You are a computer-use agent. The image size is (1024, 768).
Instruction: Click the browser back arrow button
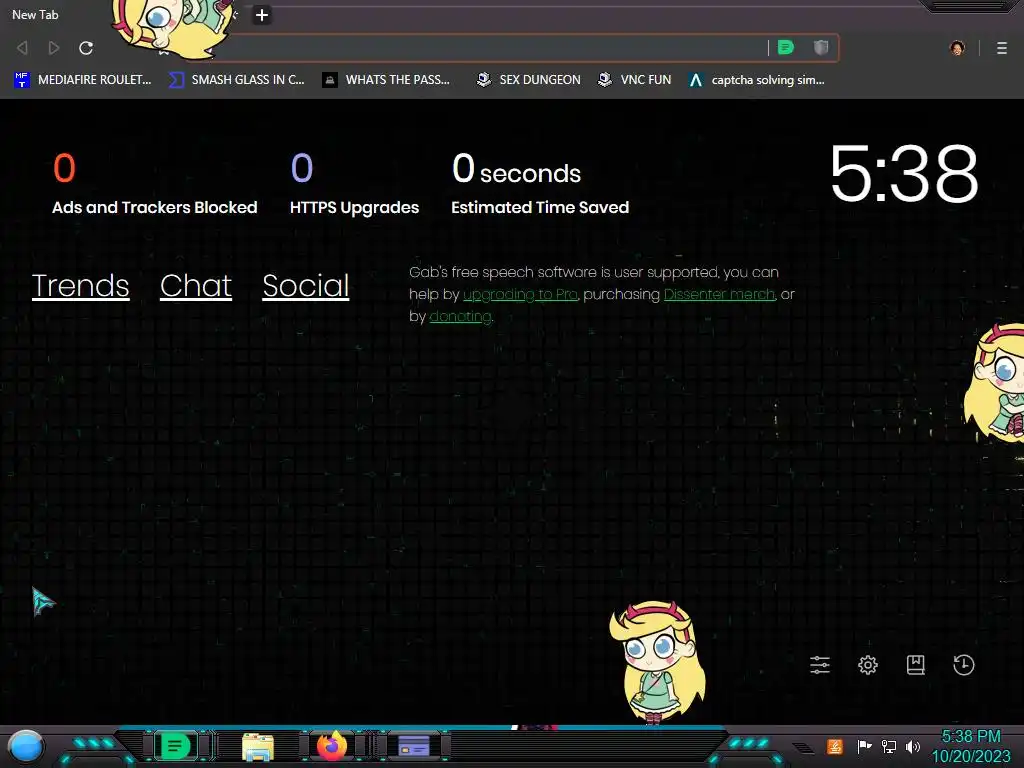22,48
